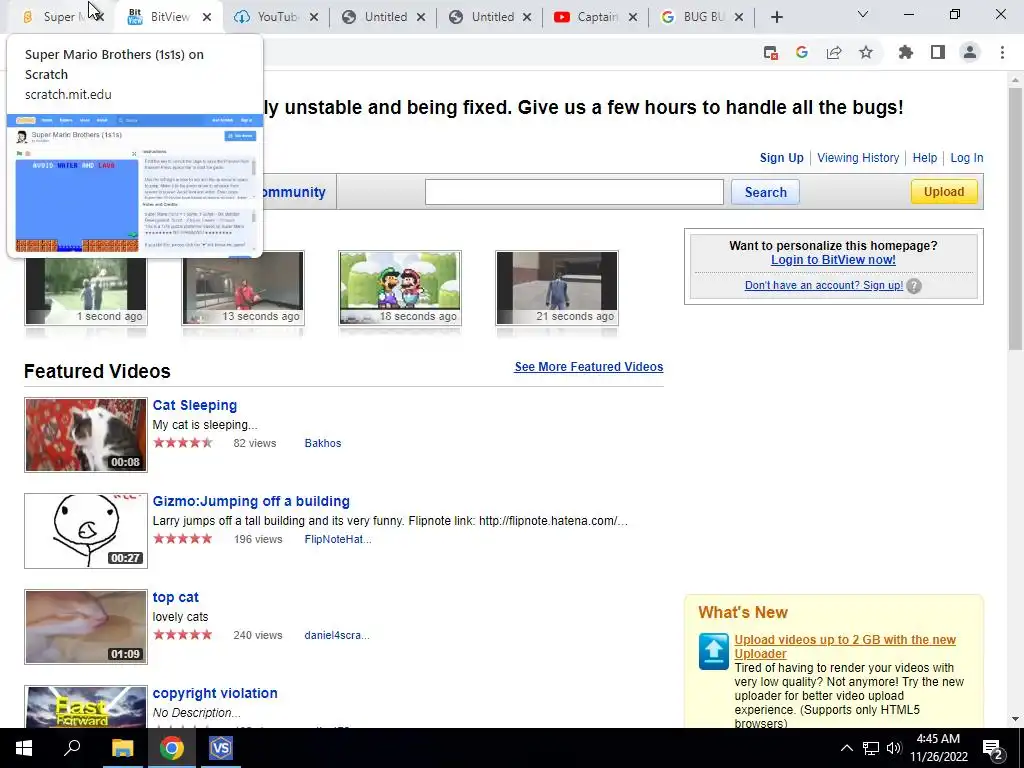Open the Extensions puzzle icon
This screenshot has height=768, width=1024.
click(x=906, y=52)
